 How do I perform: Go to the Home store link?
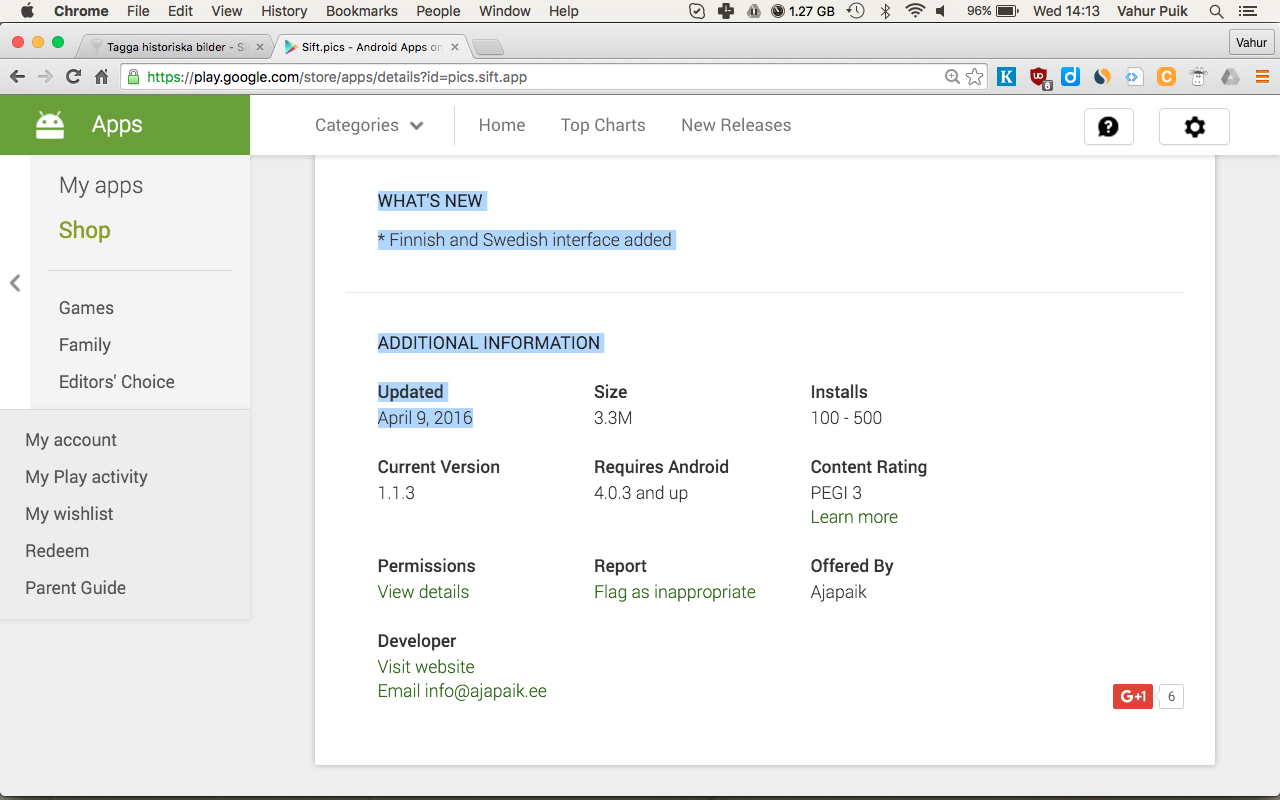502,125
